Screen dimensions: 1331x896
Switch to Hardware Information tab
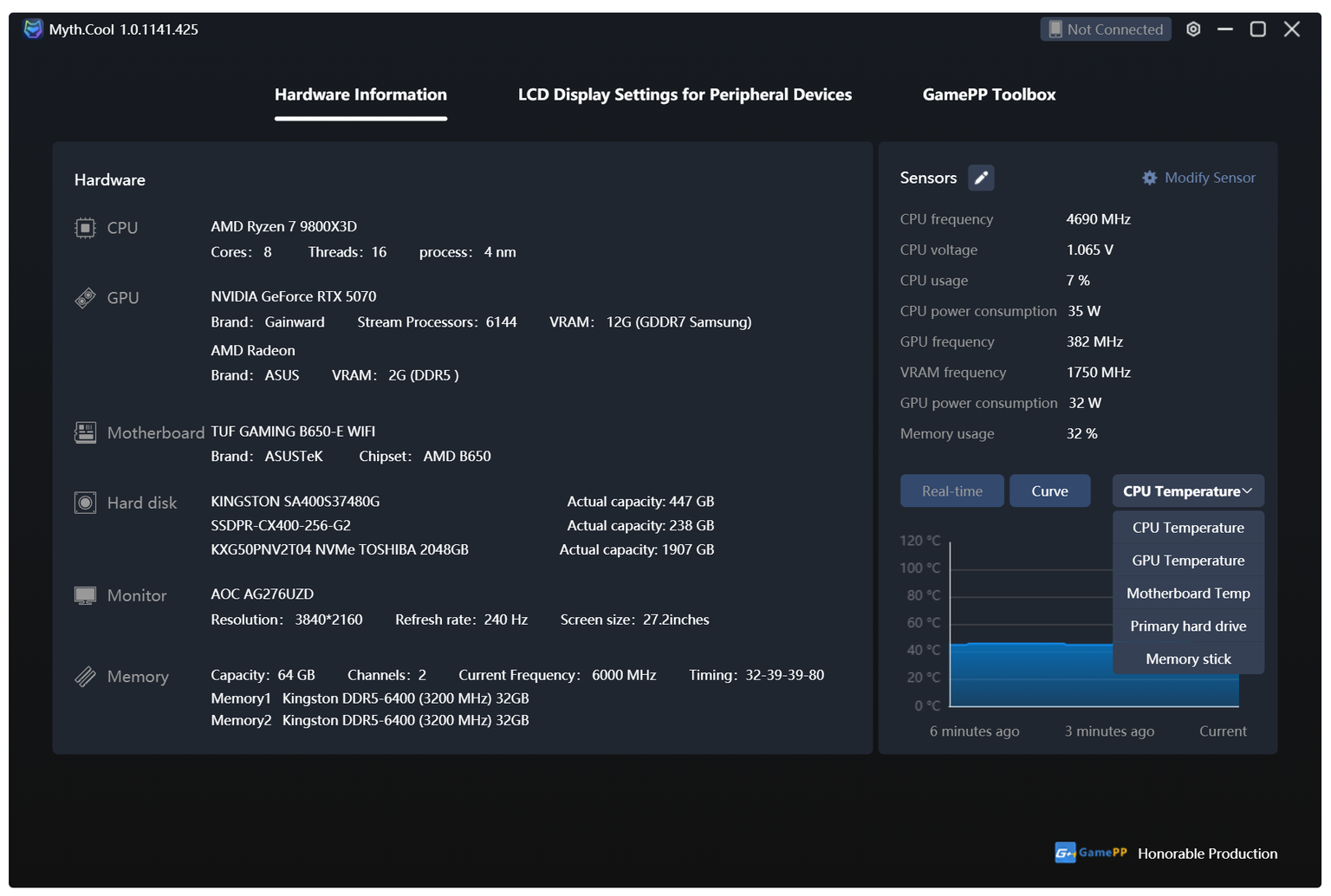[360, 94]
